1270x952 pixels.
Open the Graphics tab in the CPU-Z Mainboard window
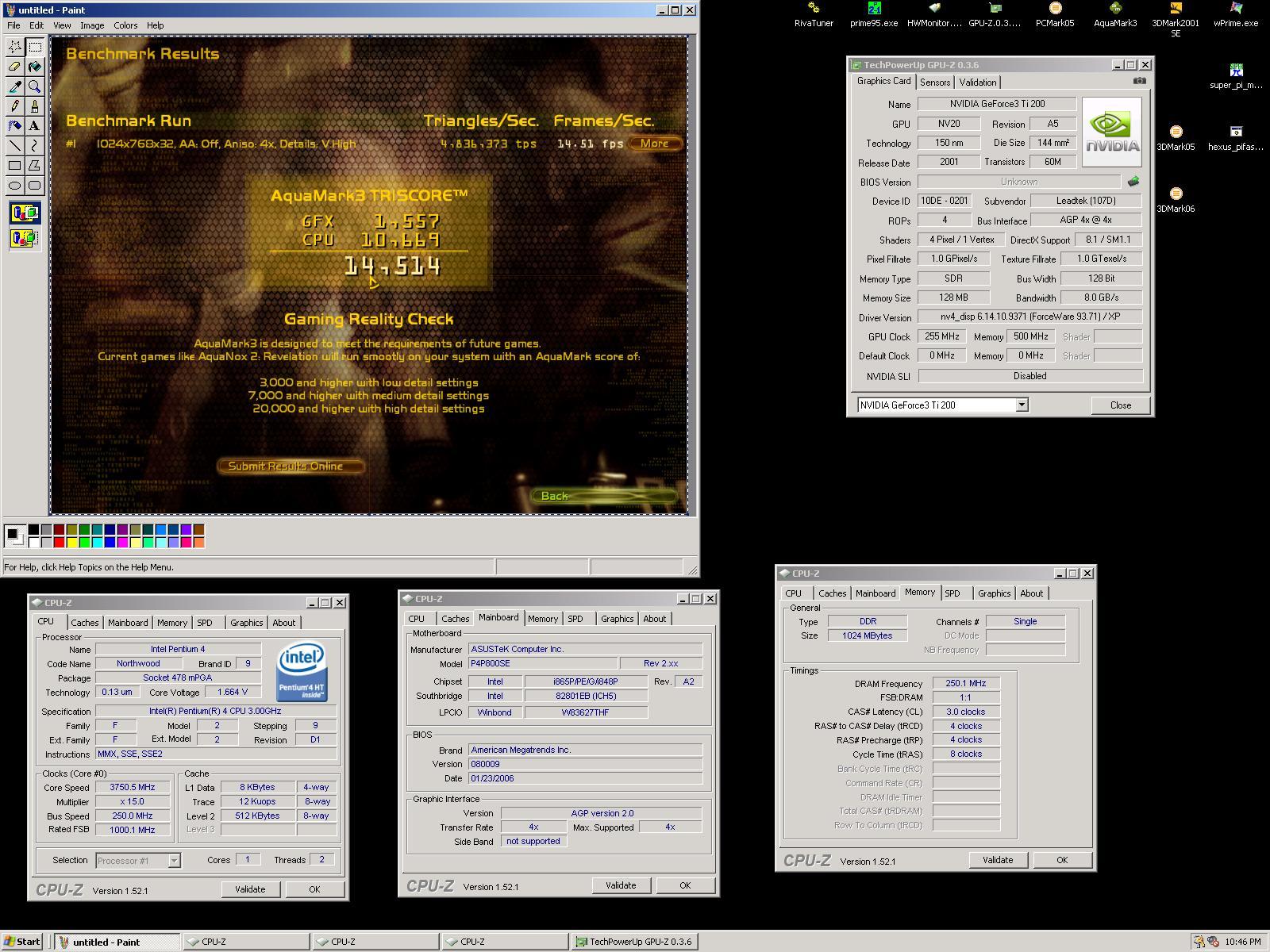tap(617, 619)
